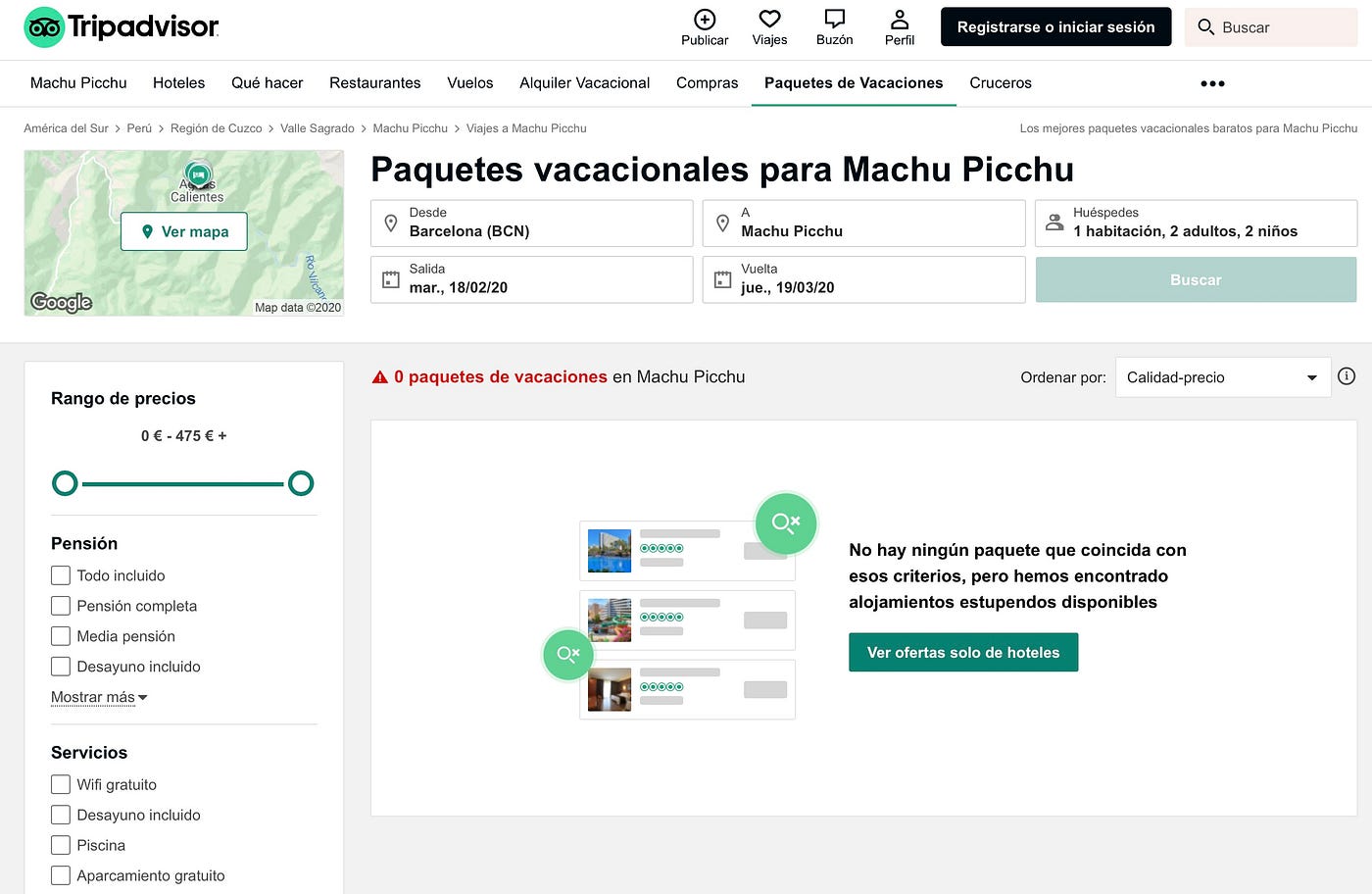Open the Huéspedes room and guests selector

[1196, 223]
